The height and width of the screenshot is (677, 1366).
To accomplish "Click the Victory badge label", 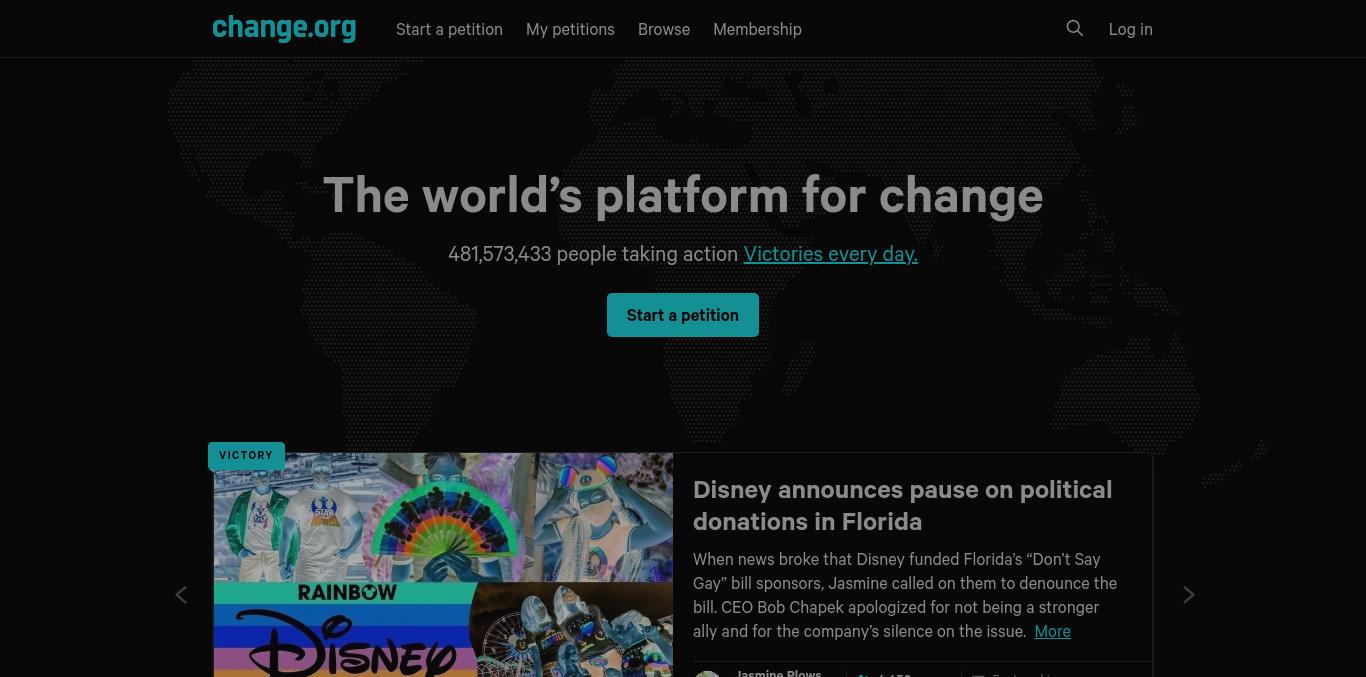I will pos(246,455).
